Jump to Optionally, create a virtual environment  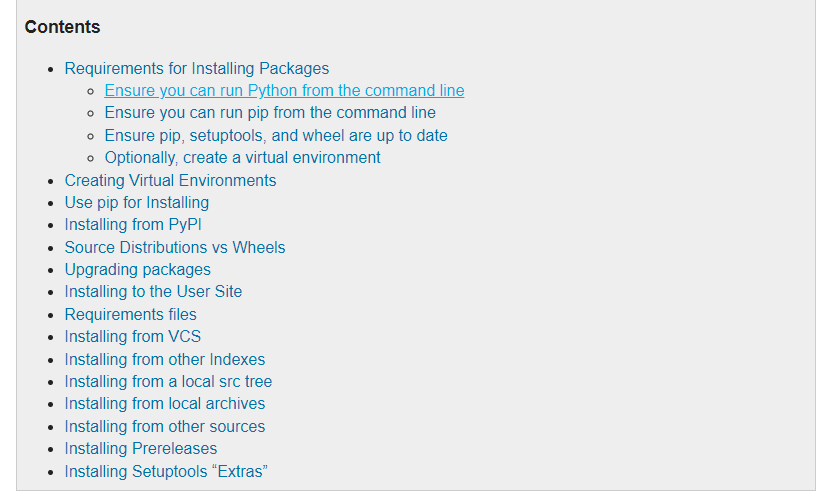tap(242, 157)
